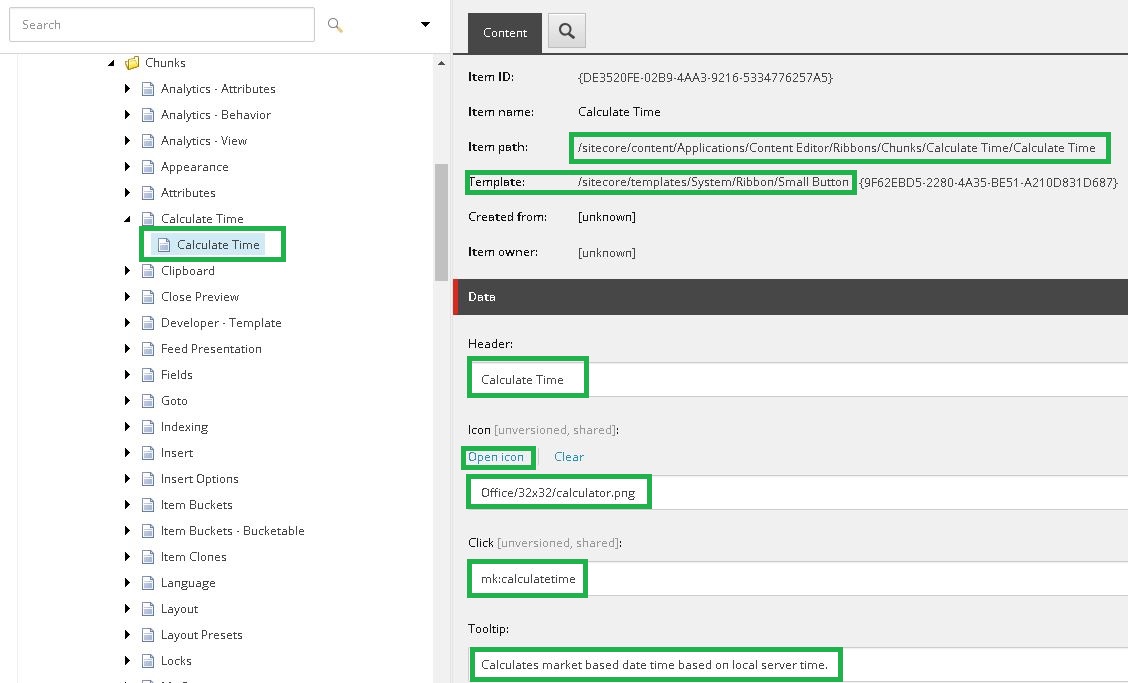Image resolution: width=1128 pixels, height=683 pixels.
Task: Click the Clipboard item document icon
Action: tap(148, 271)
